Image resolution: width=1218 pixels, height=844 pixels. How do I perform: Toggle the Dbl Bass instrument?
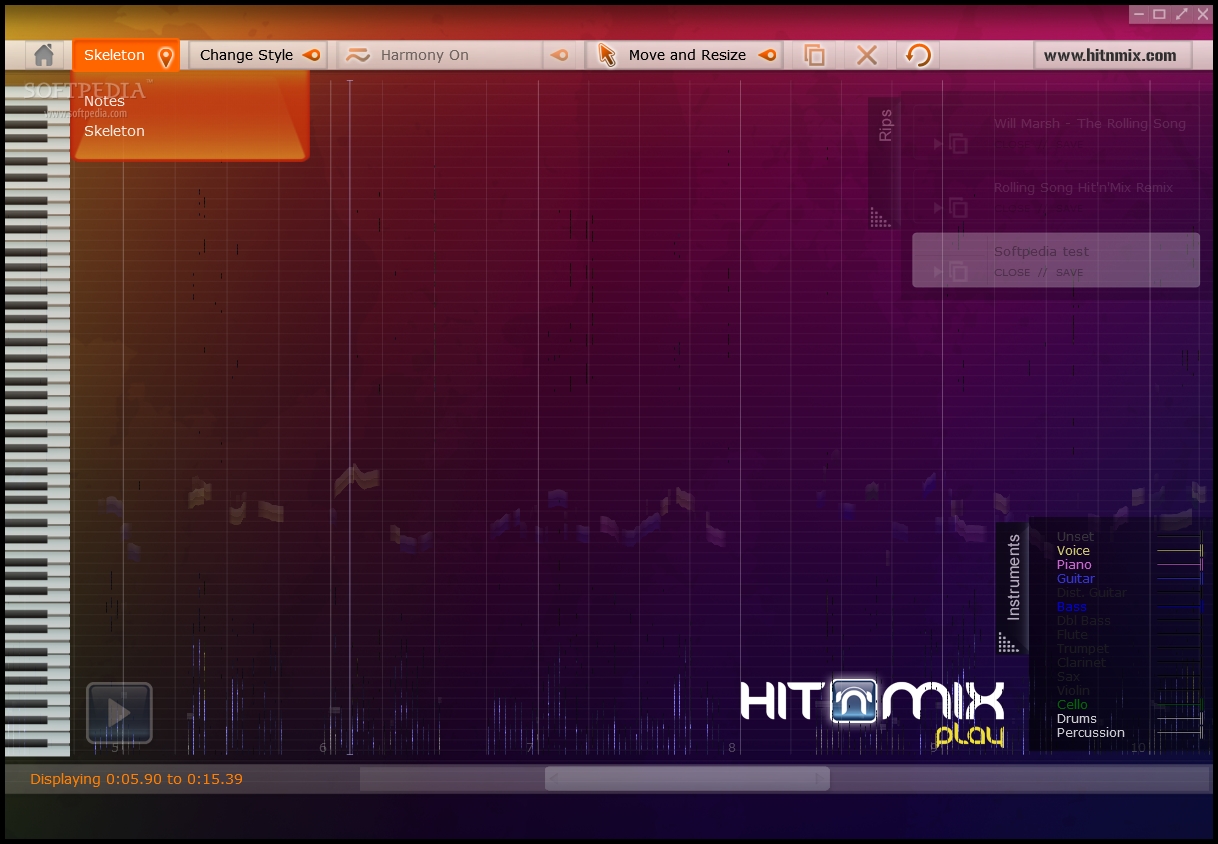point(1083,621)
